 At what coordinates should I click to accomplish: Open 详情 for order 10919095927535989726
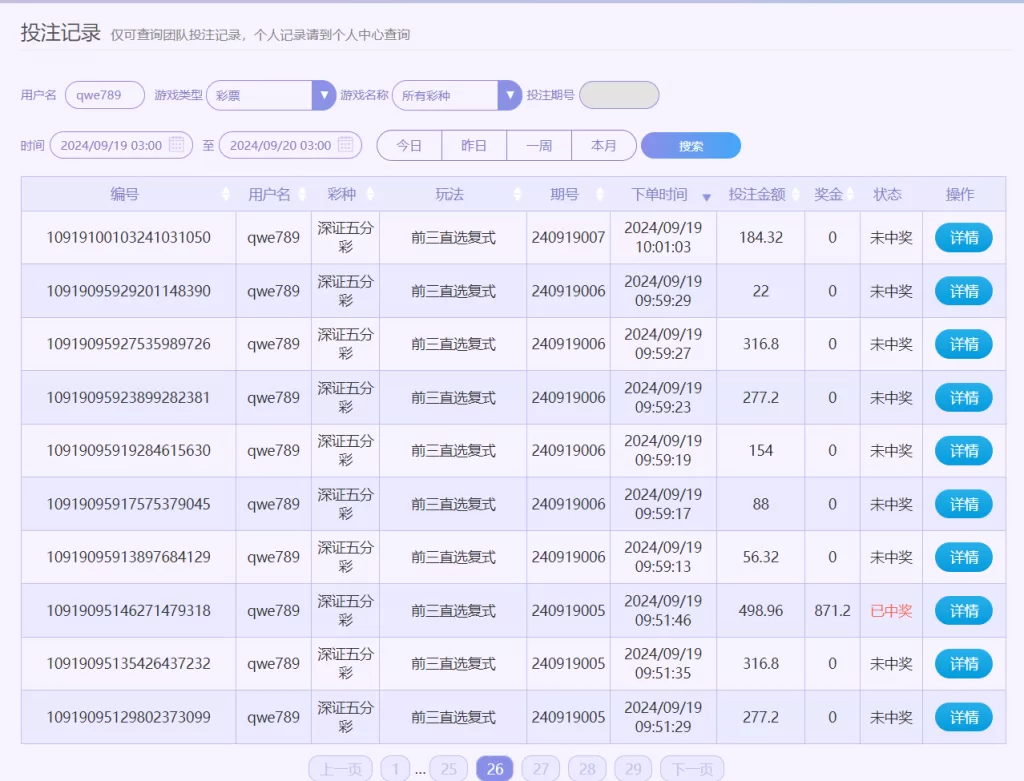pyautogui.click(x=964, y=344)
